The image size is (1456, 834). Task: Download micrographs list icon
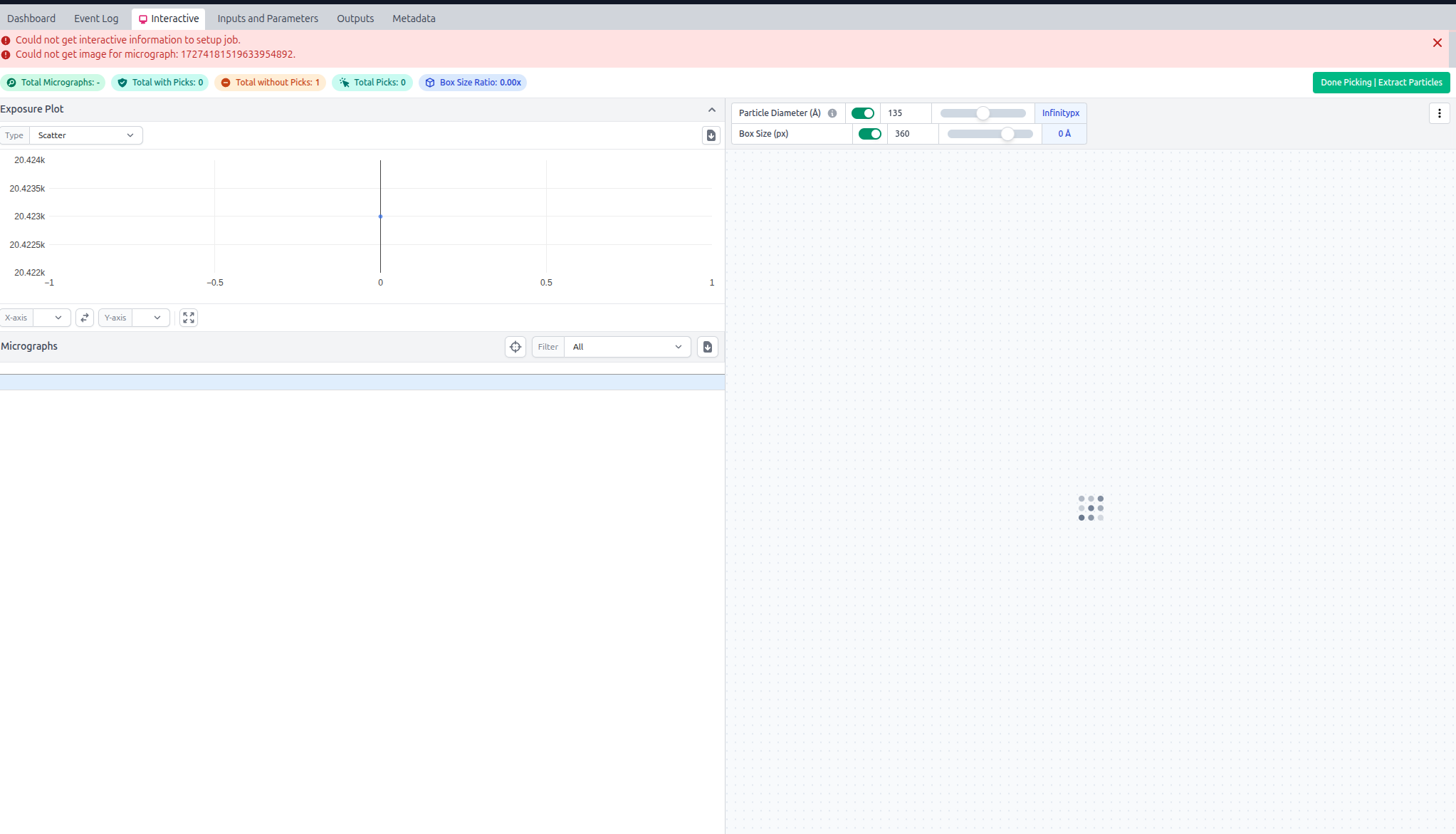[708, 347]
